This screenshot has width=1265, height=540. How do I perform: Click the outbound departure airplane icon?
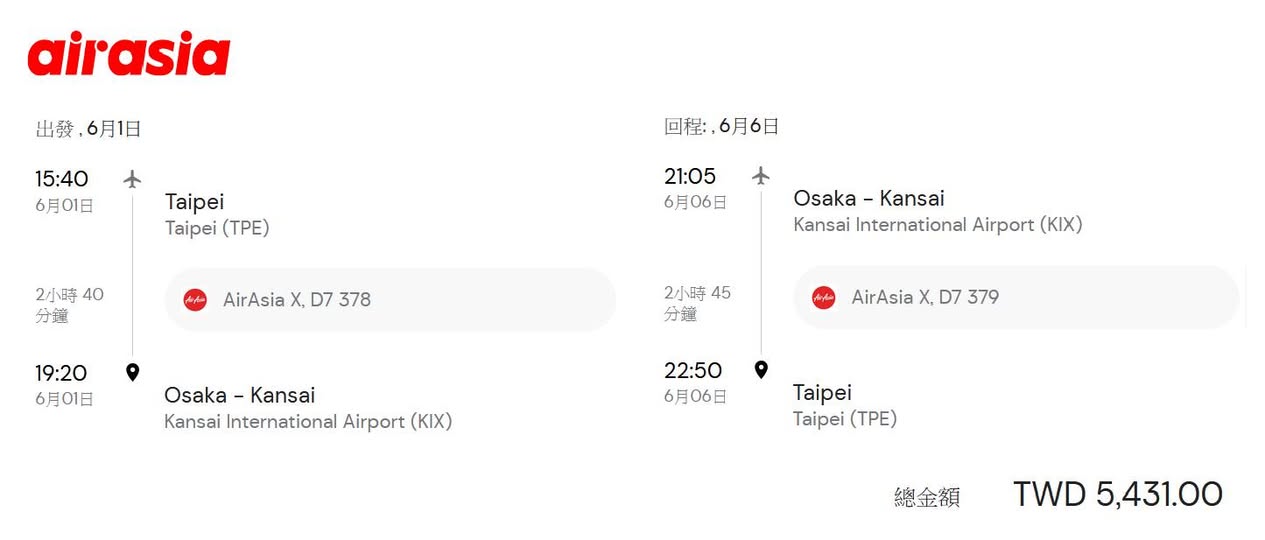tap(132, 179)
